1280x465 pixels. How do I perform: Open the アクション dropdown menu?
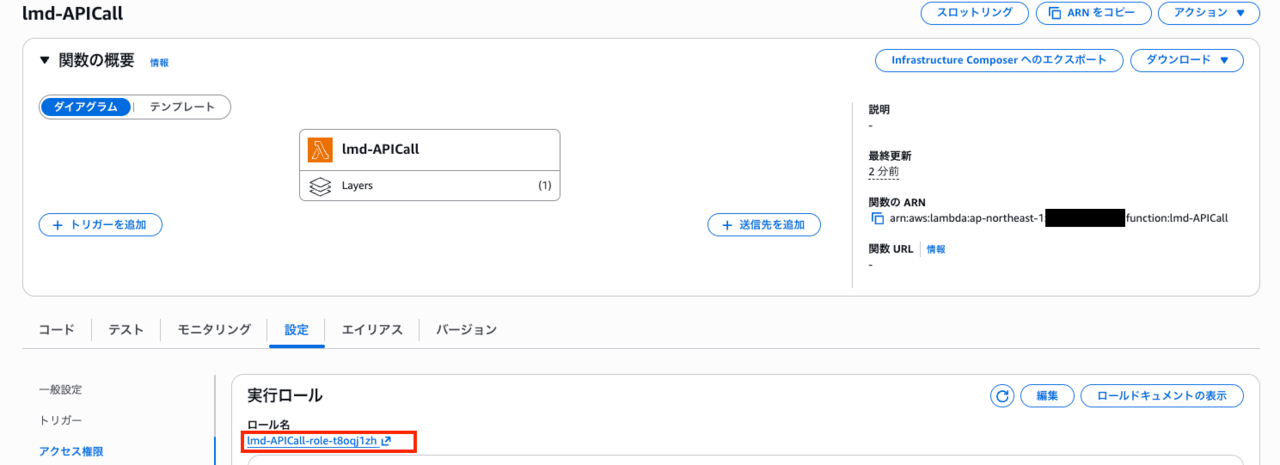(1209, 13)
